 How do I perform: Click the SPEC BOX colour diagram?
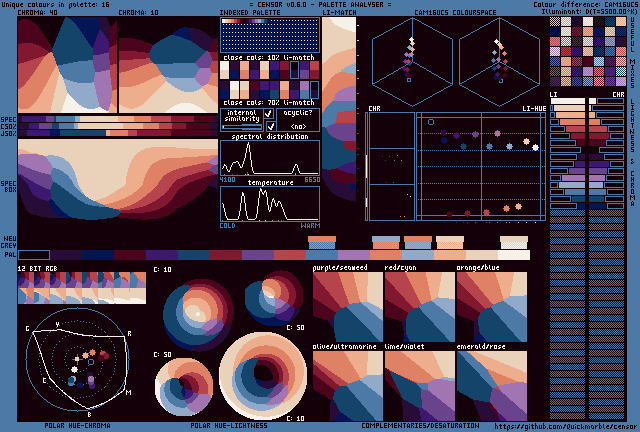point(118,180)
